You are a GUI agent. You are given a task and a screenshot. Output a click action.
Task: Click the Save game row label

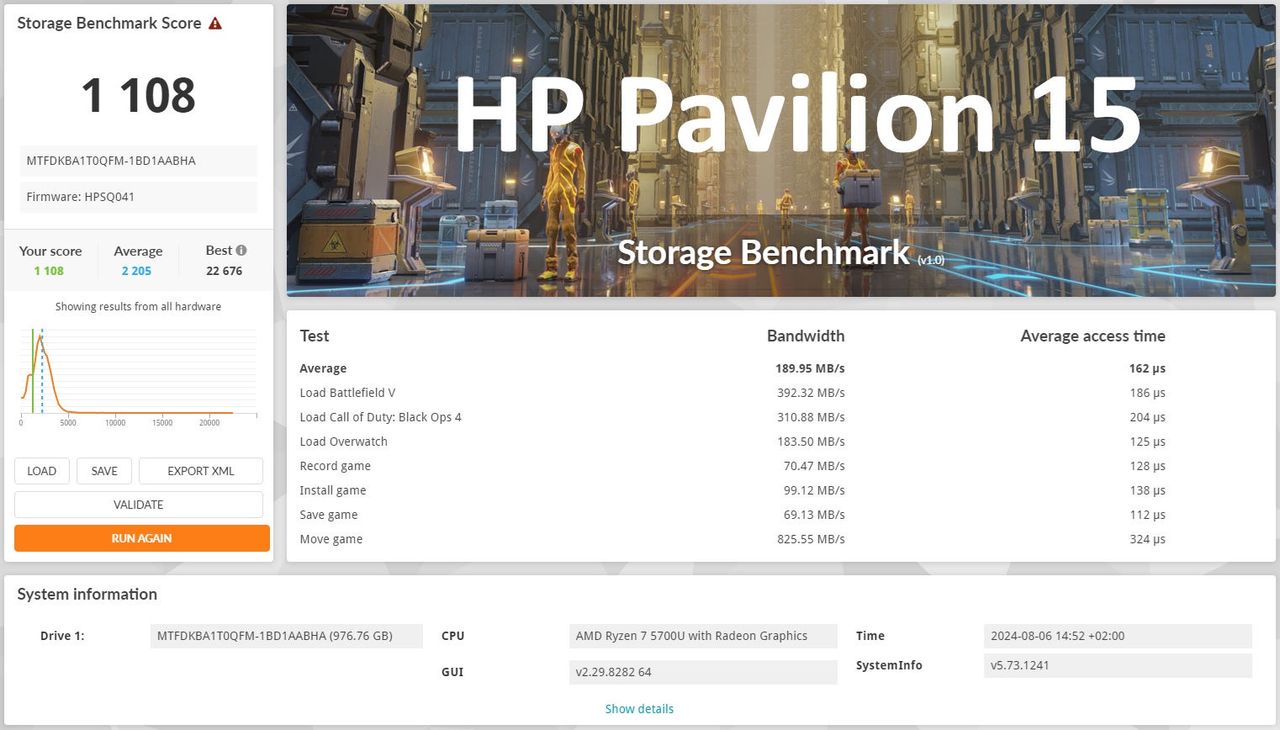328,515
